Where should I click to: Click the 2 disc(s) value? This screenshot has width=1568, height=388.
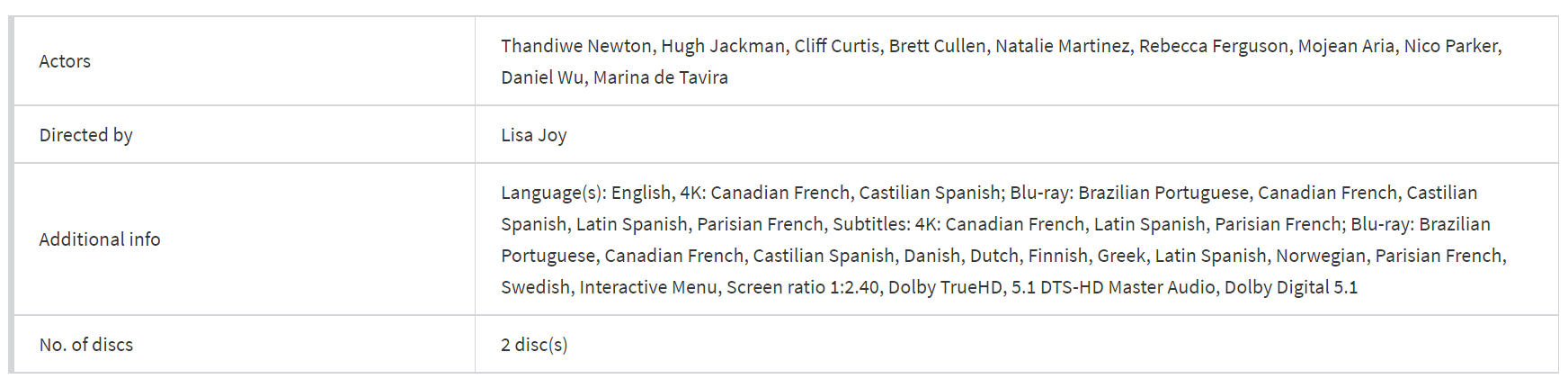pos(534,345)
